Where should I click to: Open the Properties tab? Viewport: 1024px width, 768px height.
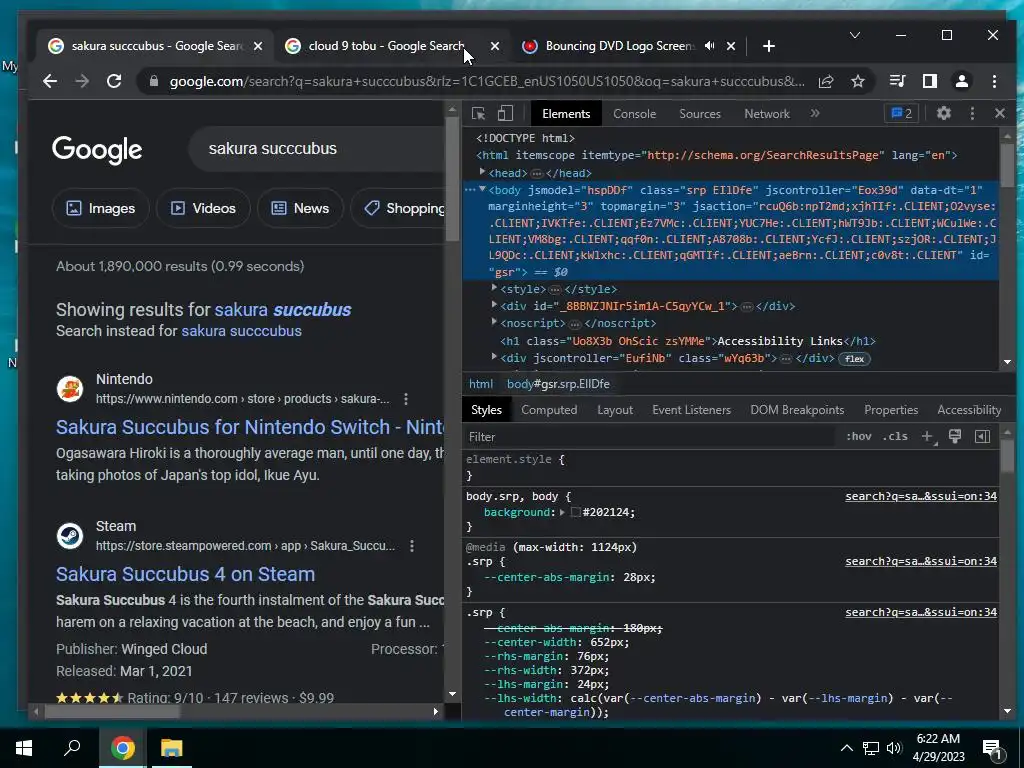pos(891,410)
